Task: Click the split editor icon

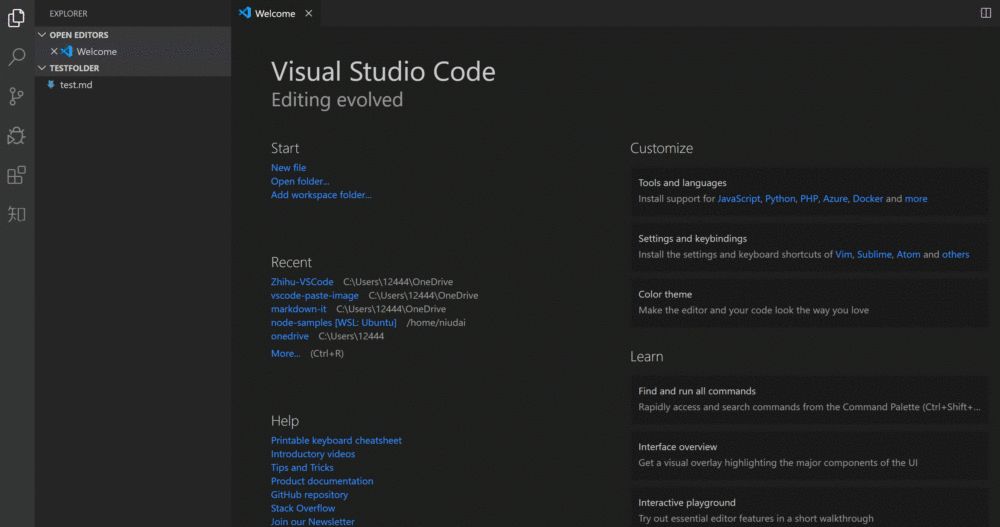Action: point(986,13)
